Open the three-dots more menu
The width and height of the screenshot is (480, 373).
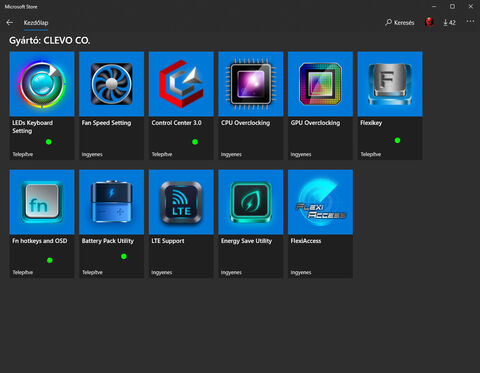coord(470,21)
